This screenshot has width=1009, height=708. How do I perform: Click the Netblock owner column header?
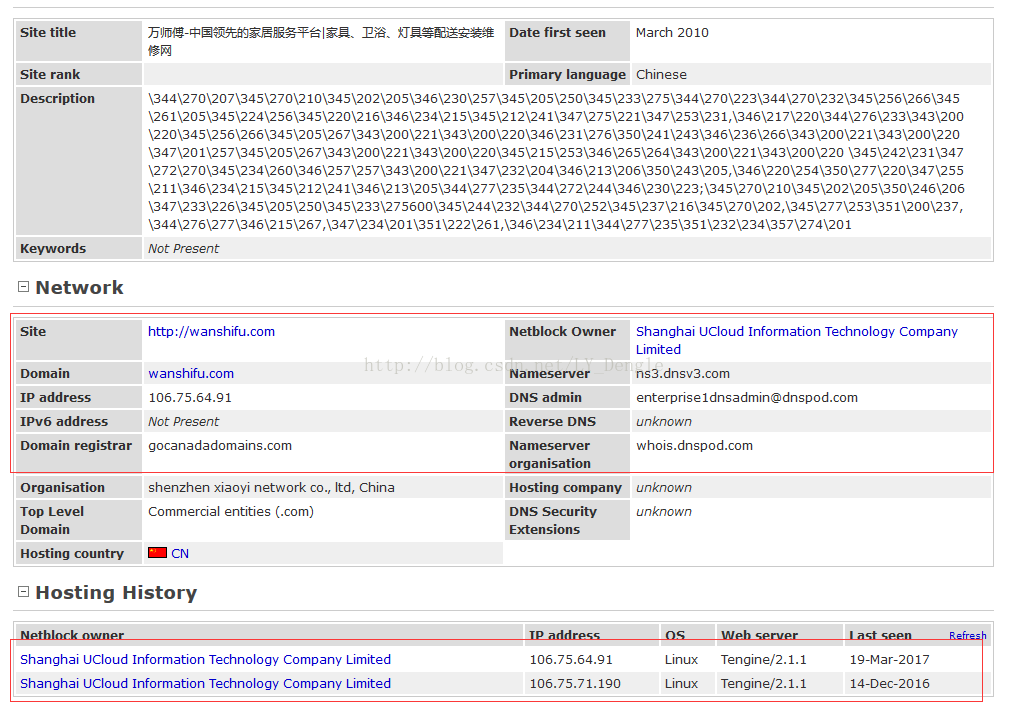pos(72,635)
